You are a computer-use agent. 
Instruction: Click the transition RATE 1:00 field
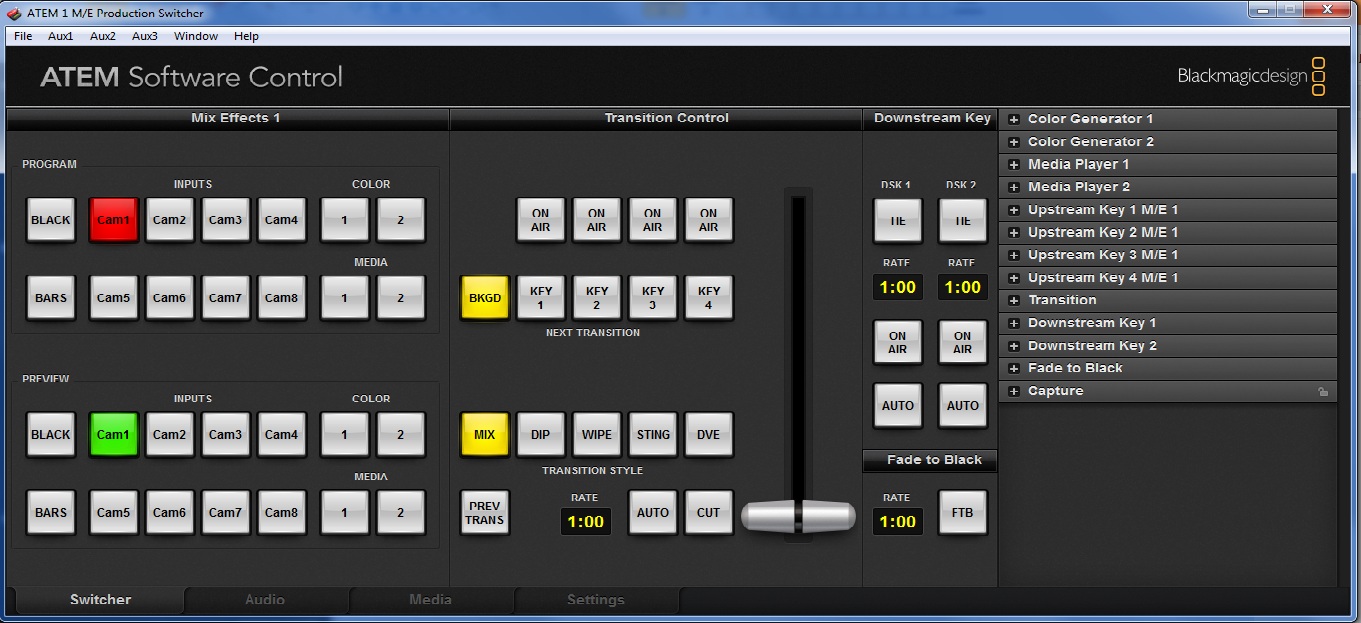click(585, 521)
